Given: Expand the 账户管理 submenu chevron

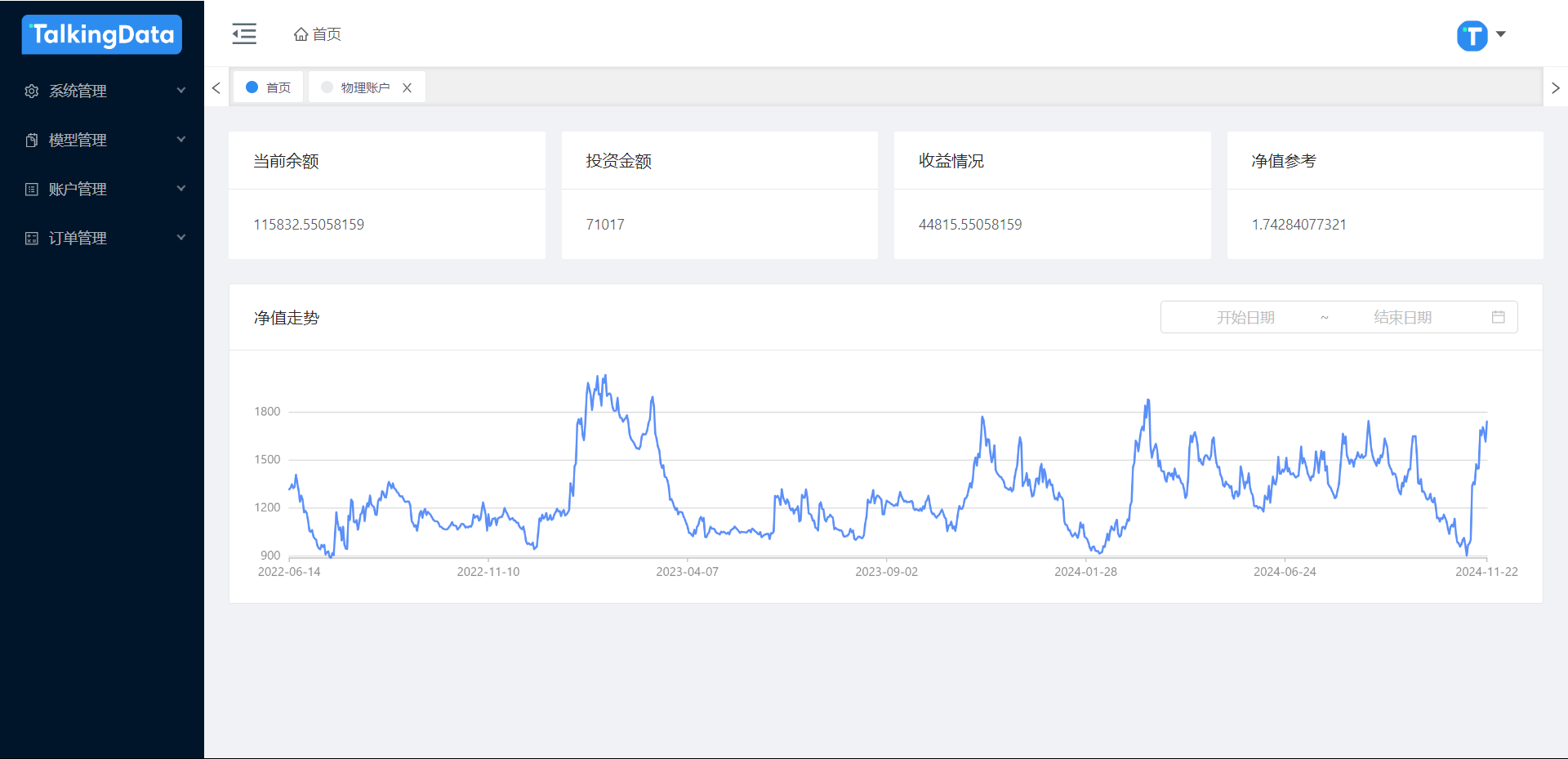Looking at the screenshot, I should tap(181, 189).
